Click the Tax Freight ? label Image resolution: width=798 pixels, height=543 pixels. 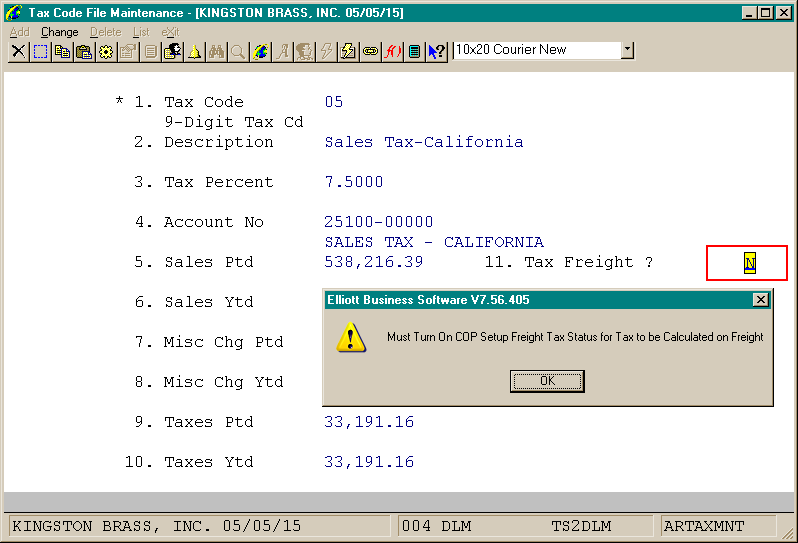(x=589, y=262)
